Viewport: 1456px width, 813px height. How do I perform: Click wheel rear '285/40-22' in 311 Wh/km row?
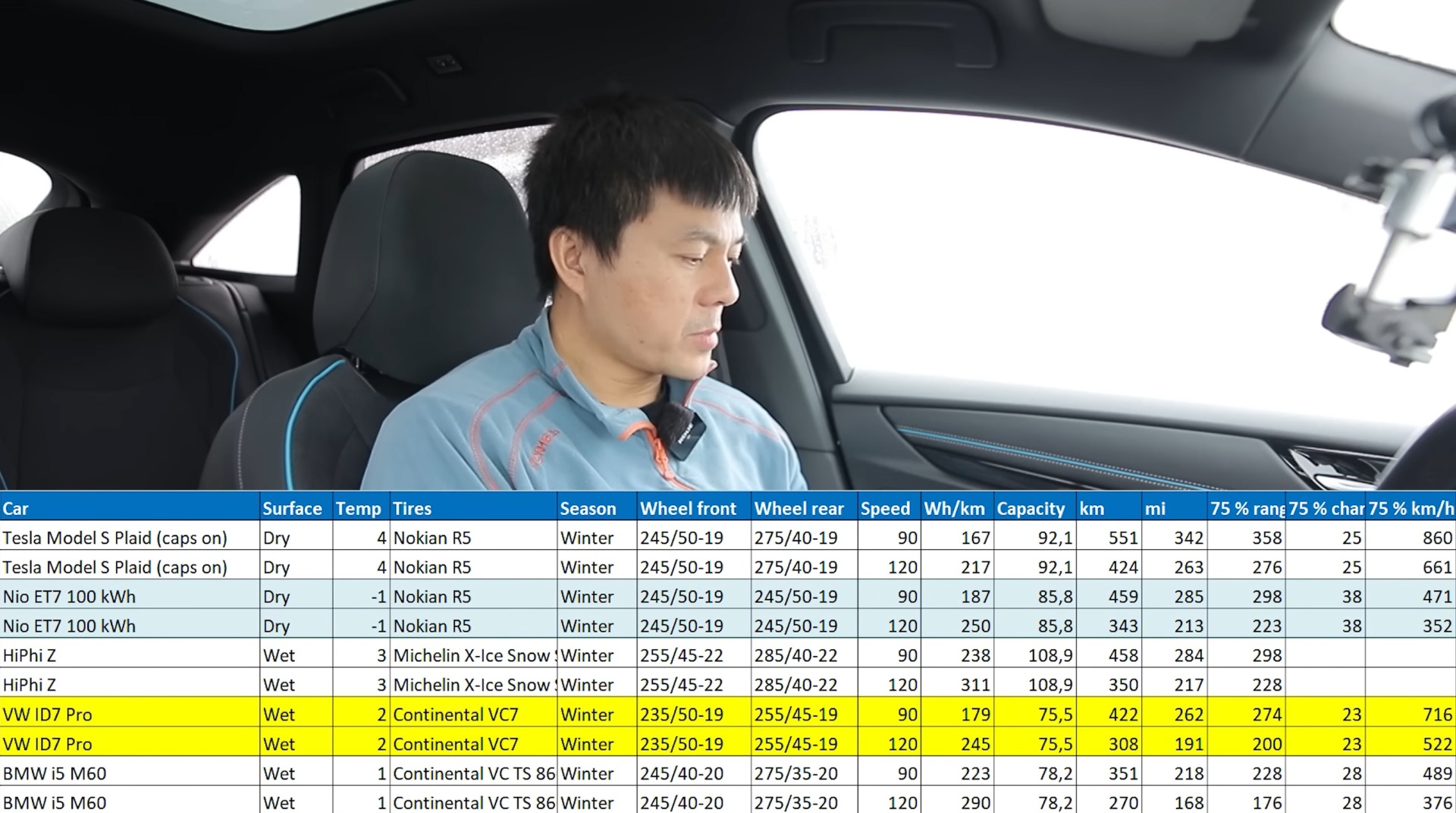(x=795, y=685)
